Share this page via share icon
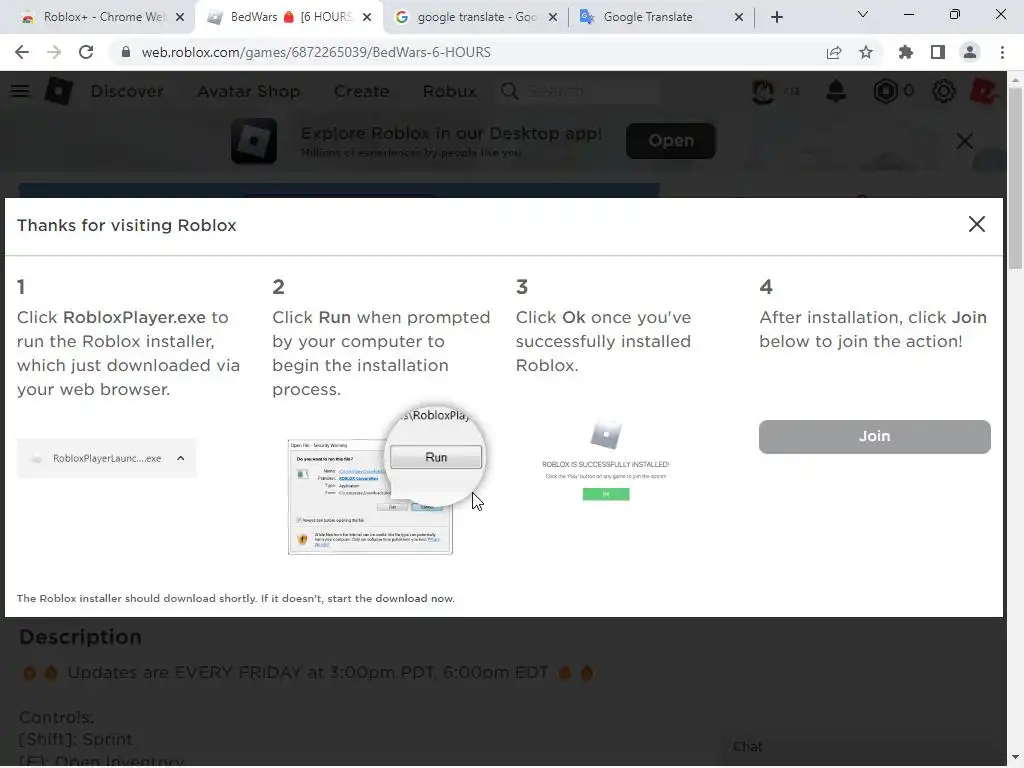 point(834,52)
